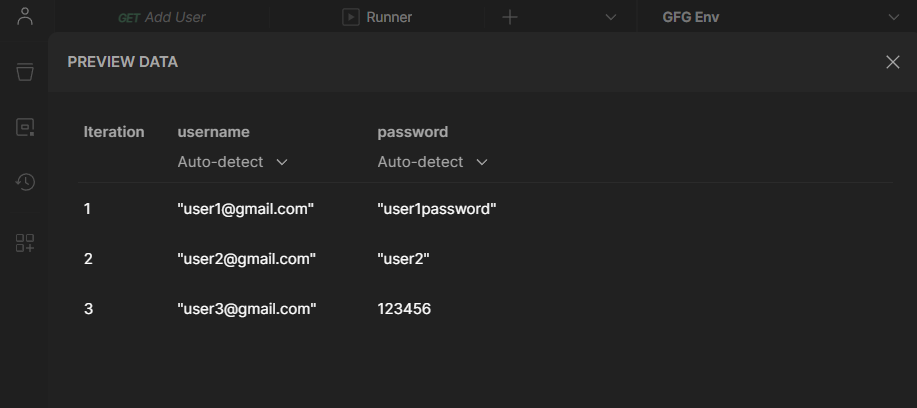Click the person icon in the sidebar
The width and height of the screenshot is (917, 408).
[25, 17]
